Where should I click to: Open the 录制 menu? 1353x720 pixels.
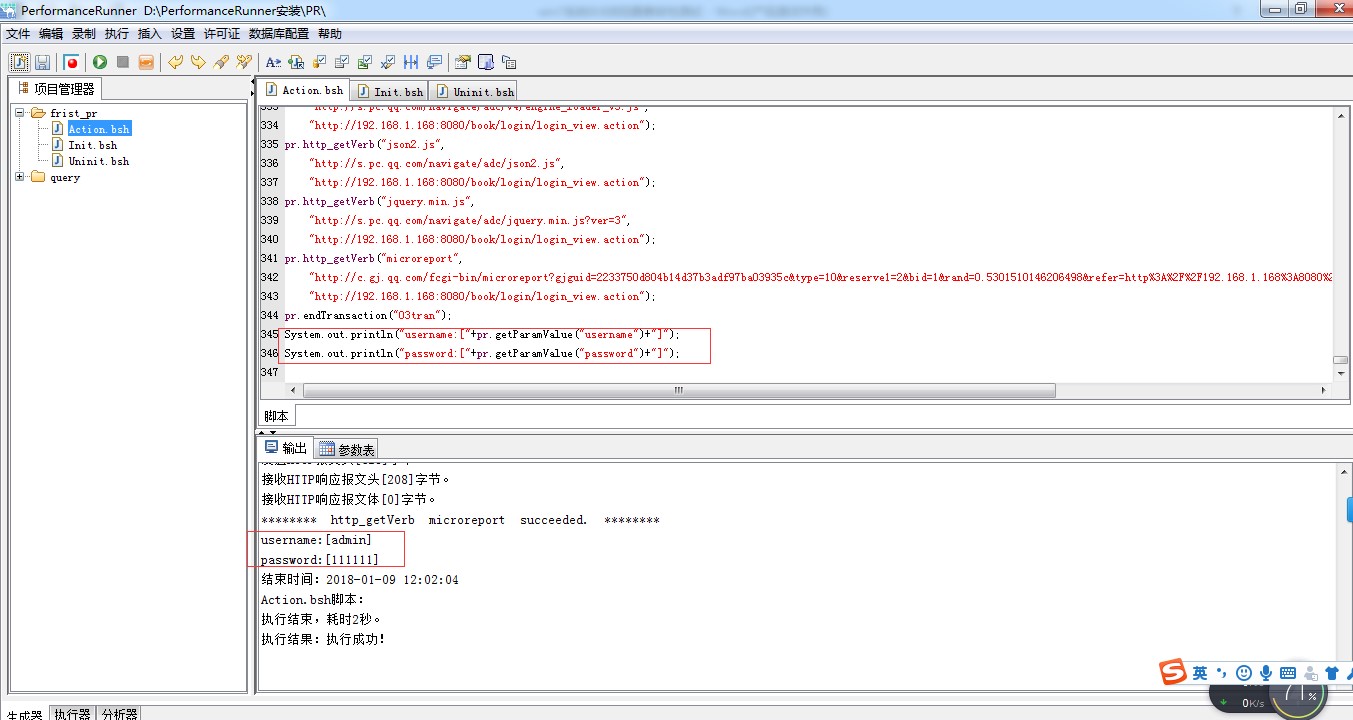pyautogui.click(x=84, y=34)
